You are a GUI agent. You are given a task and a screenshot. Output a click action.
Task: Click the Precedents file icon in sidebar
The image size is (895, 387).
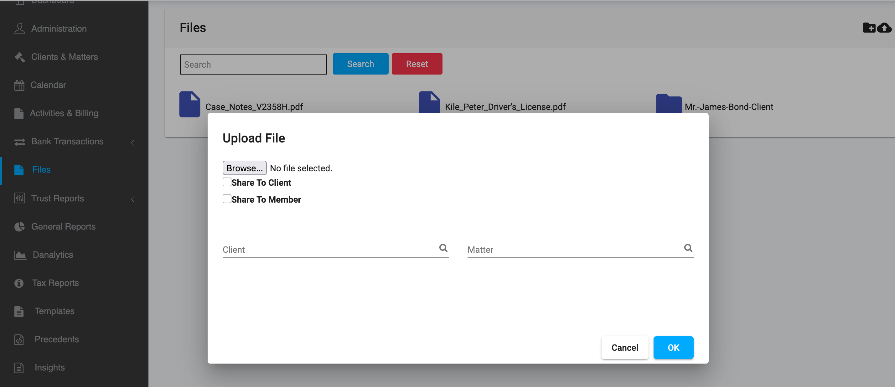pos(19,340)
